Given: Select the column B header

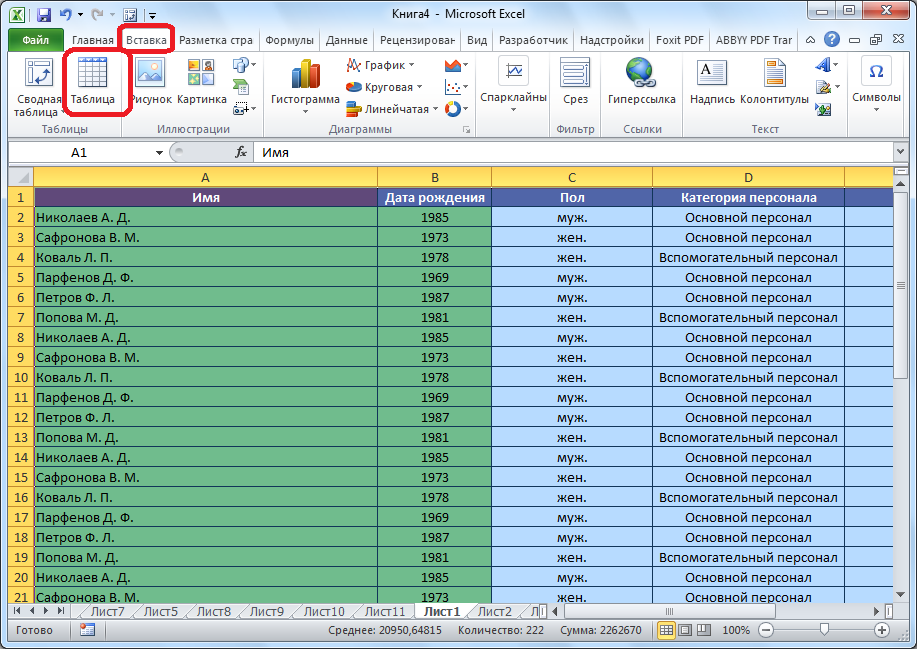Looking at the screenshot, I should tap(435, 177).
